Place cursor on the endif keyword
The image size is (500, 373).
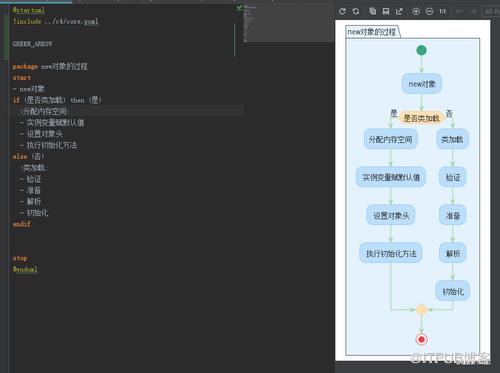(22, 224)
